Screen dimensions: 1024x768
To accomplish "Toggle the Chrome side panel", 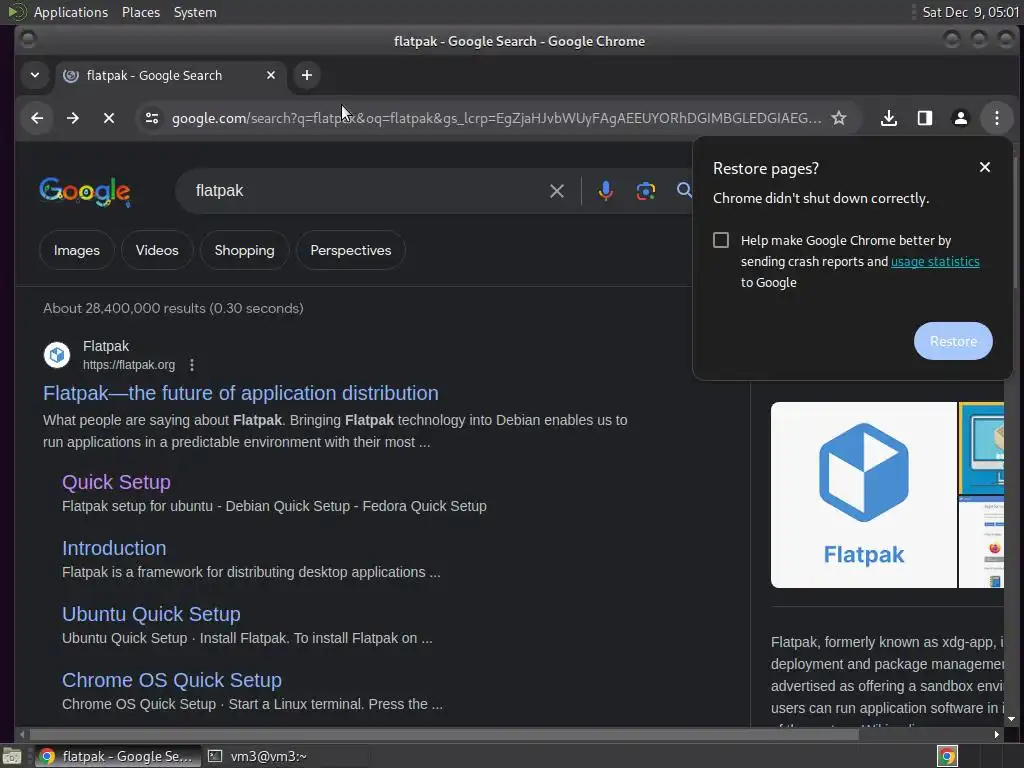I will pos(925,118).
